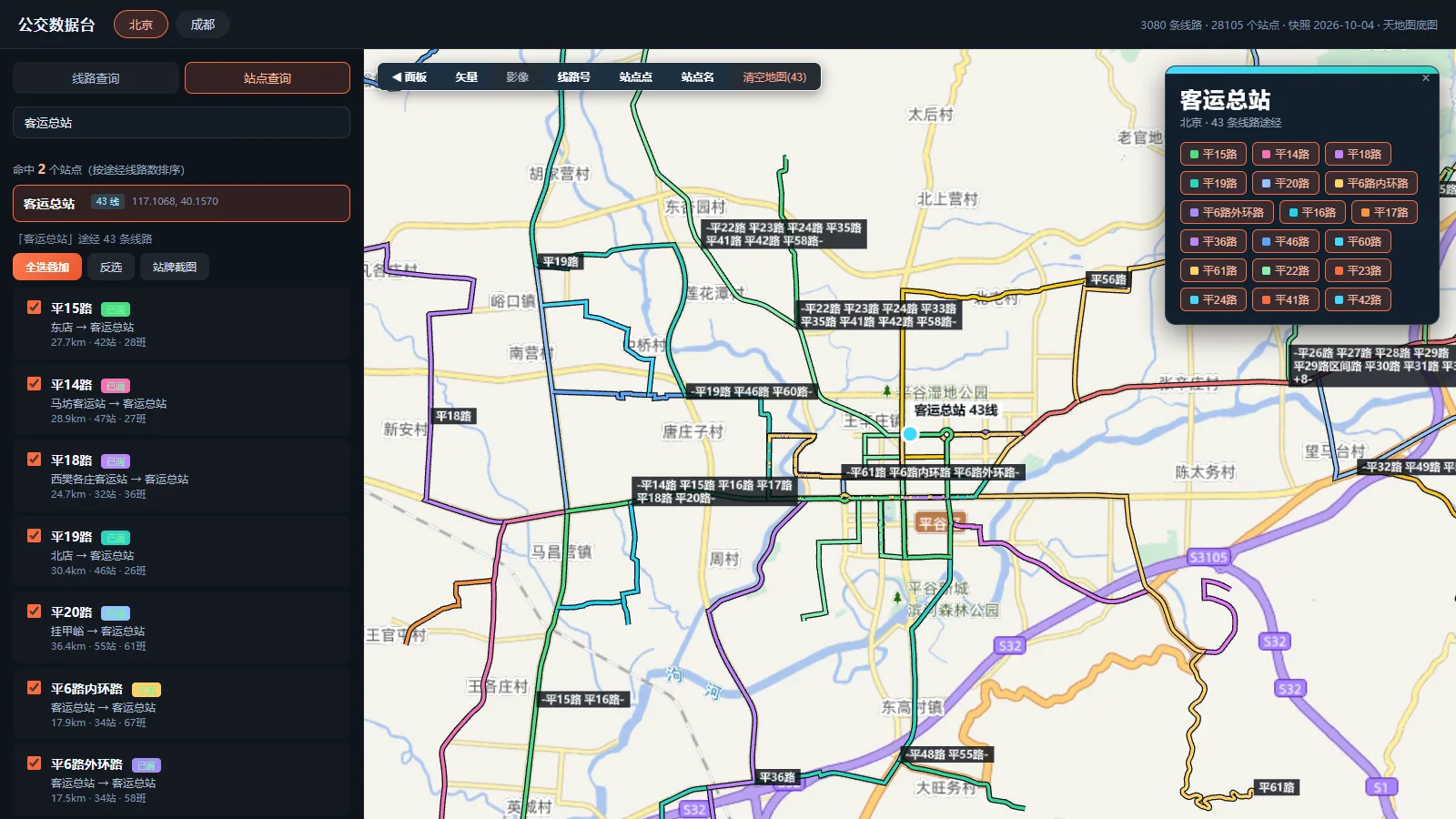Screen dimensions: 1456x819
Task: Collapse the map toolbar with 面板 arrow
Action: (409, 77)
